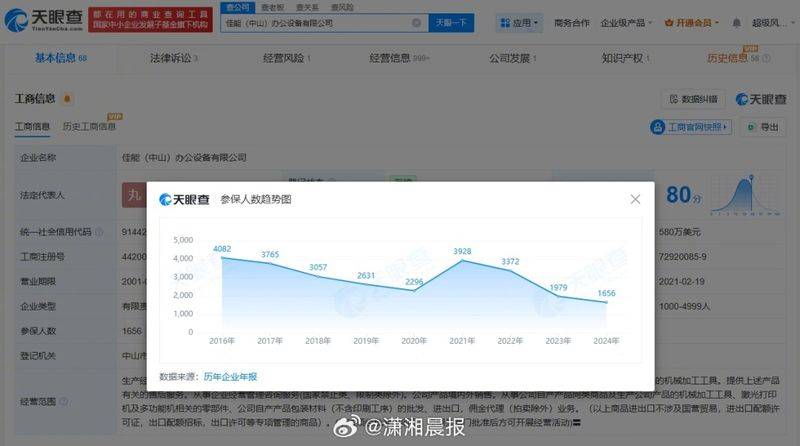The height and width of the screenshot is (446, 800).
Task: Click the 法定代表人 row label
Action: tap(42, 195)
